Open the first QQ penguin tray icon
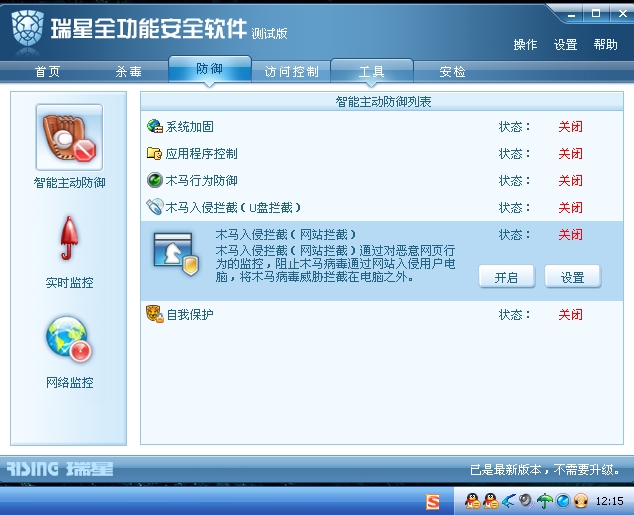The height and width of the screenshot is (515, 634). tap(472, 501)
